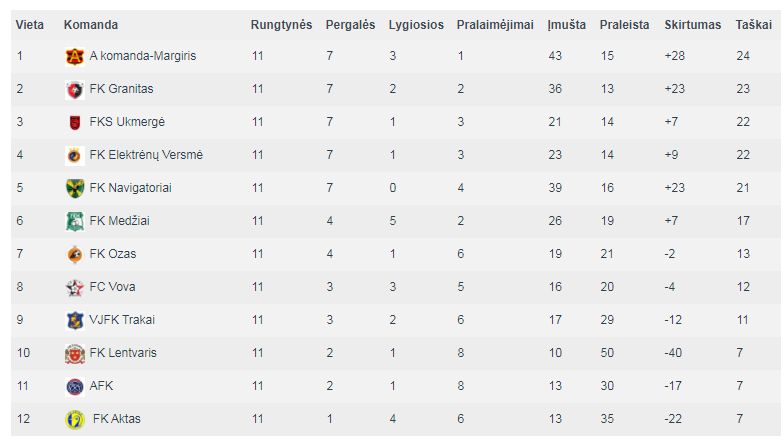
Task: Open the FK Navigatoriai team link
Action: (x=130, y=188)
